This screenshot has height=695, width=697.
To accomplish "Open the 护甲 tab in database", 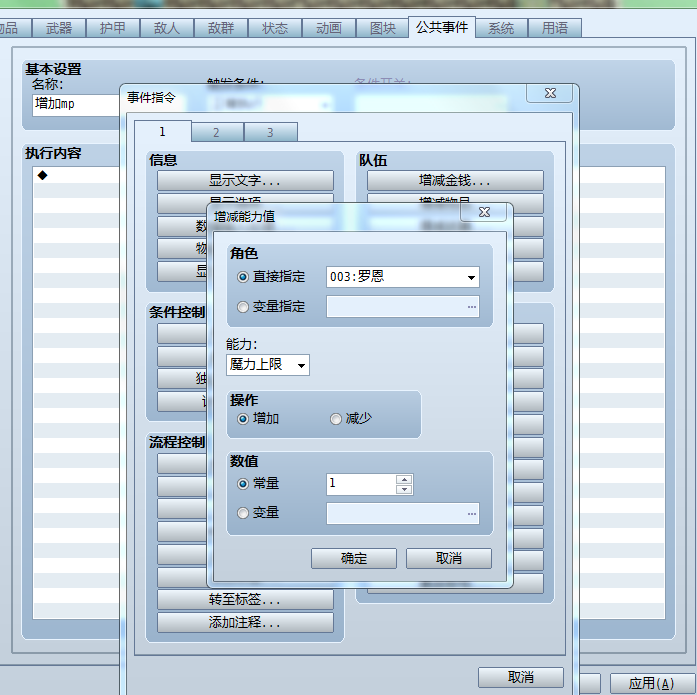I will (x=112, y=28).
